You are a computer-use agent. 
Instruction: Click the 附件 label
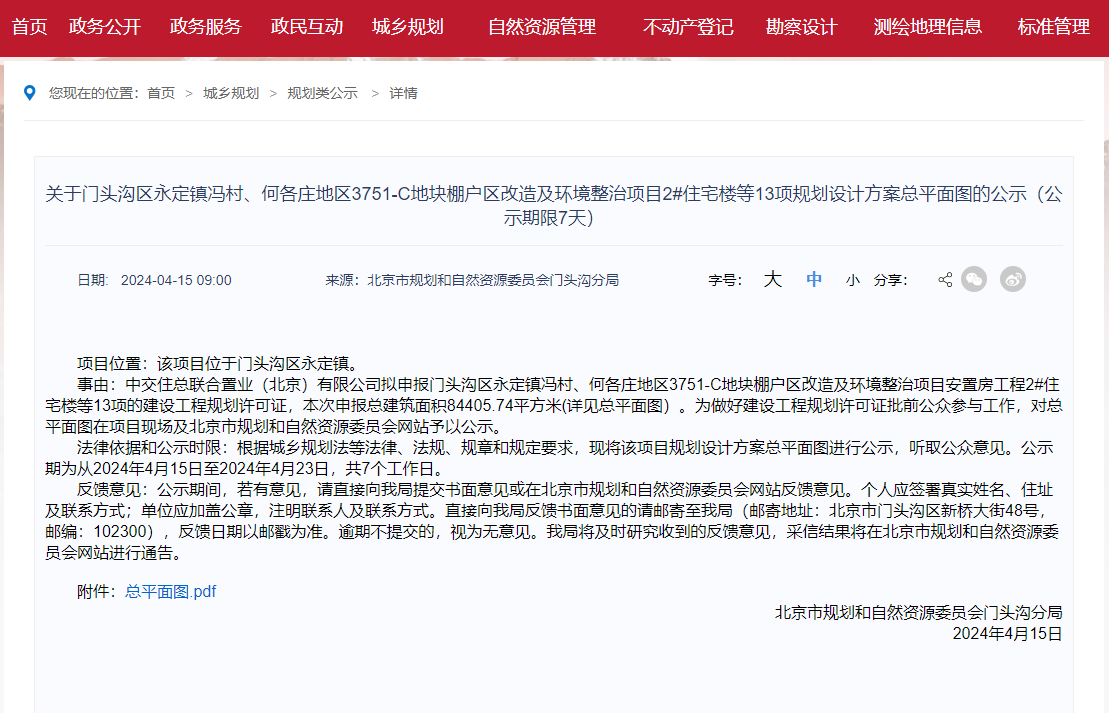[x=97, y=591]
